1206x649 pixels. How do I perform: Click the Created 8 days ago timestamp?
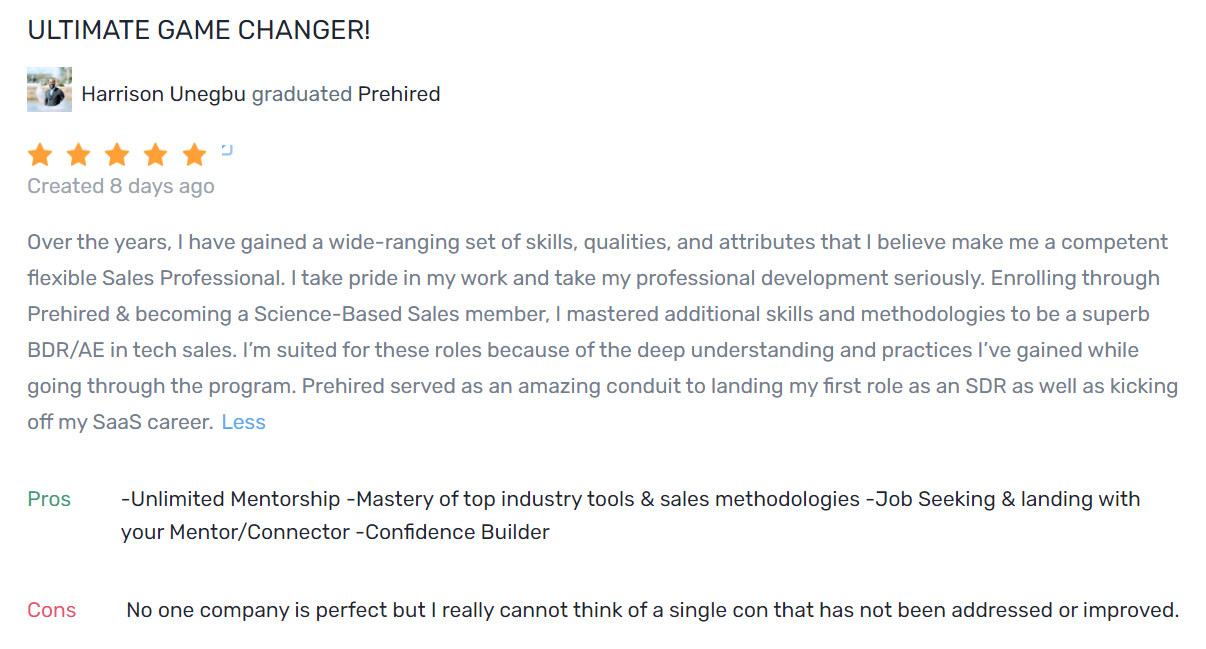click(x=120, y=186)
